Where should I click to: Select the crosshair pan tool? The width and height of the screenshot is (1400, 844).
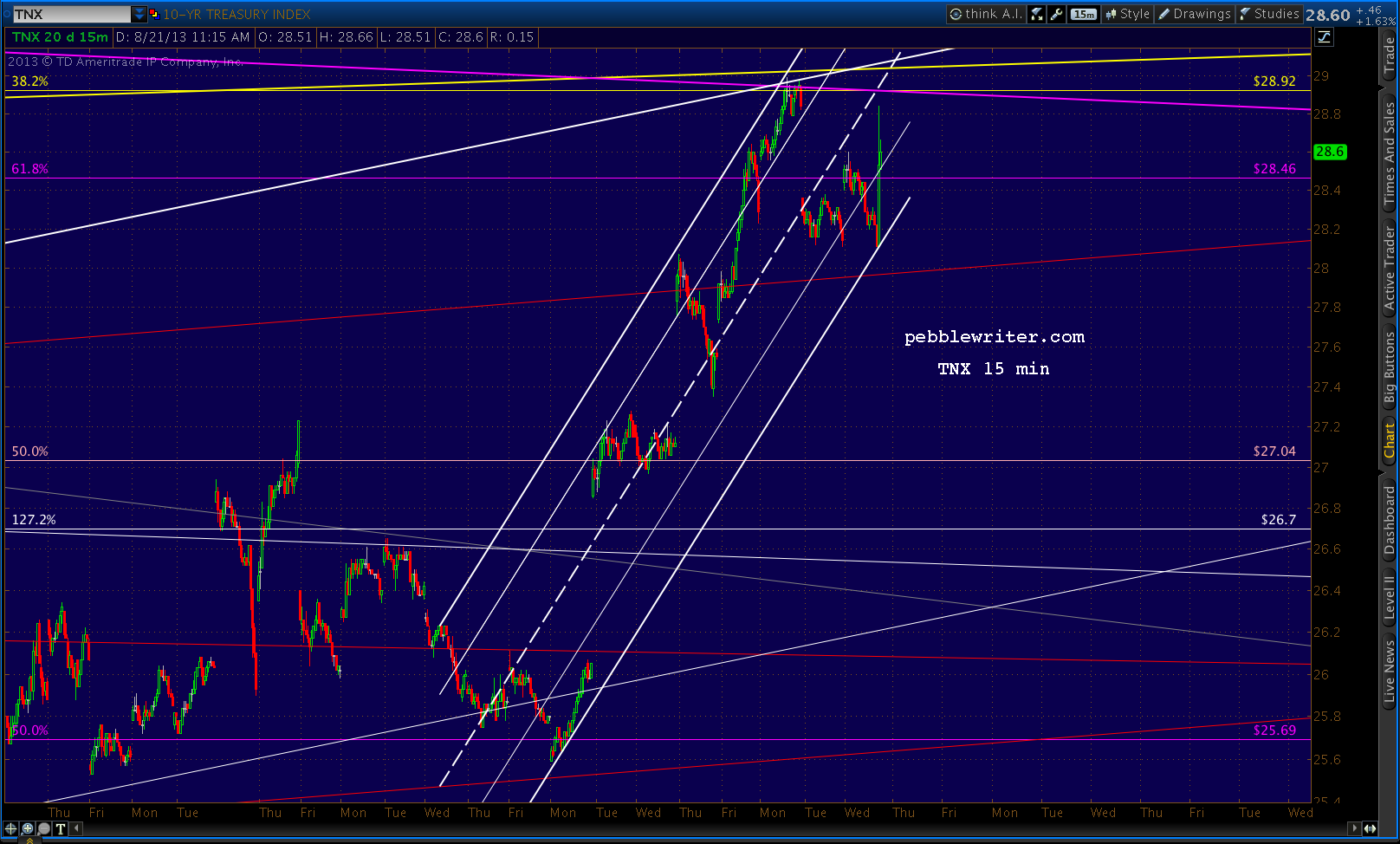11,828
